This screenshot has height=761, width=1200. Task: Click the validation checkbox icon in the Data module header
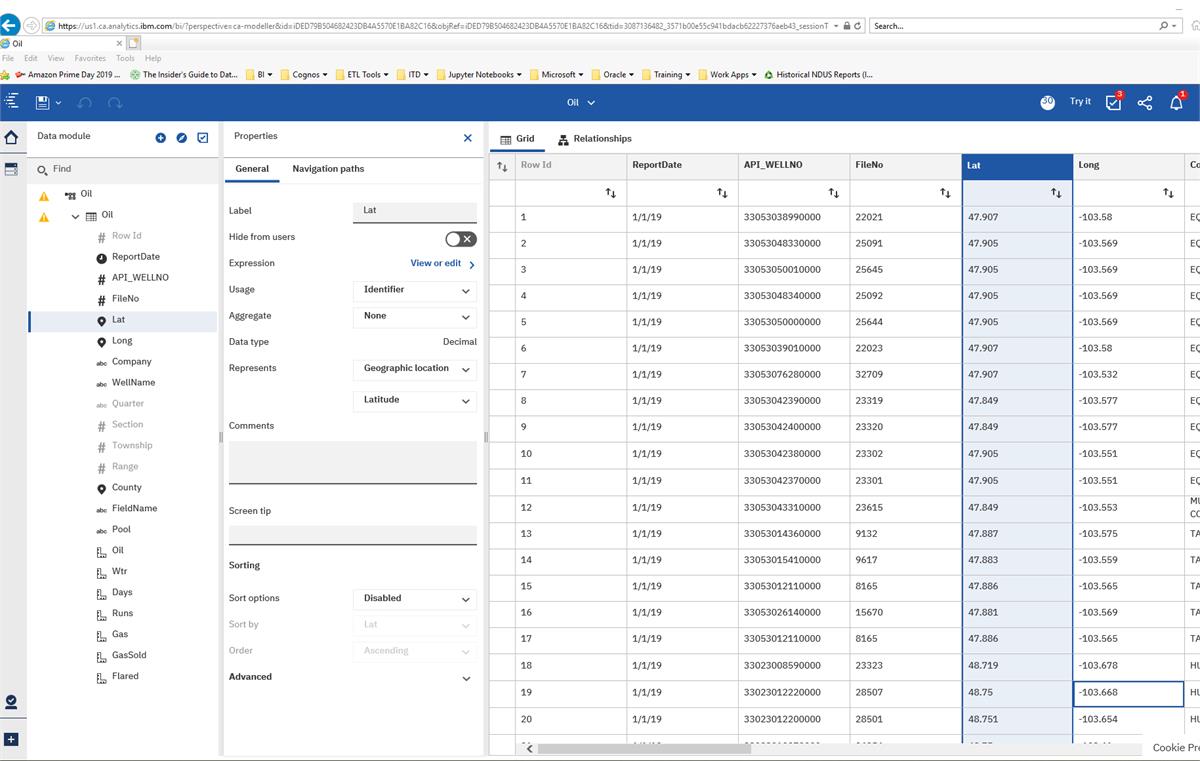click(203, 138)
